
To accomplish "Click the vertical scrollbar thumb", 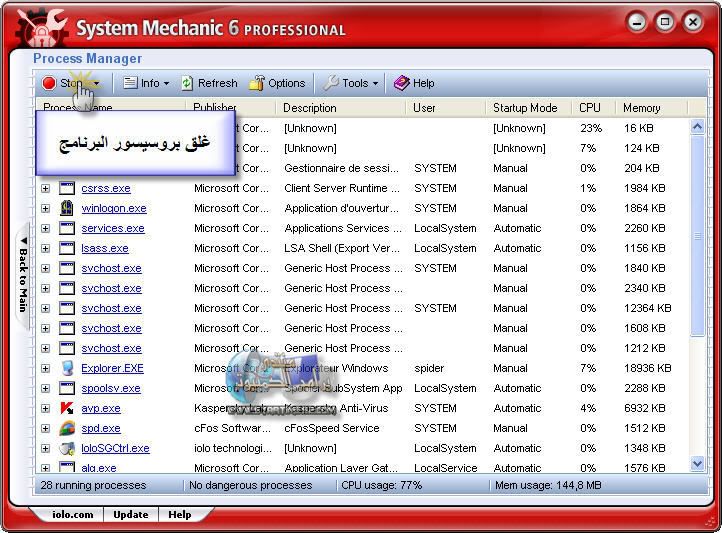I will coord(698,236).
